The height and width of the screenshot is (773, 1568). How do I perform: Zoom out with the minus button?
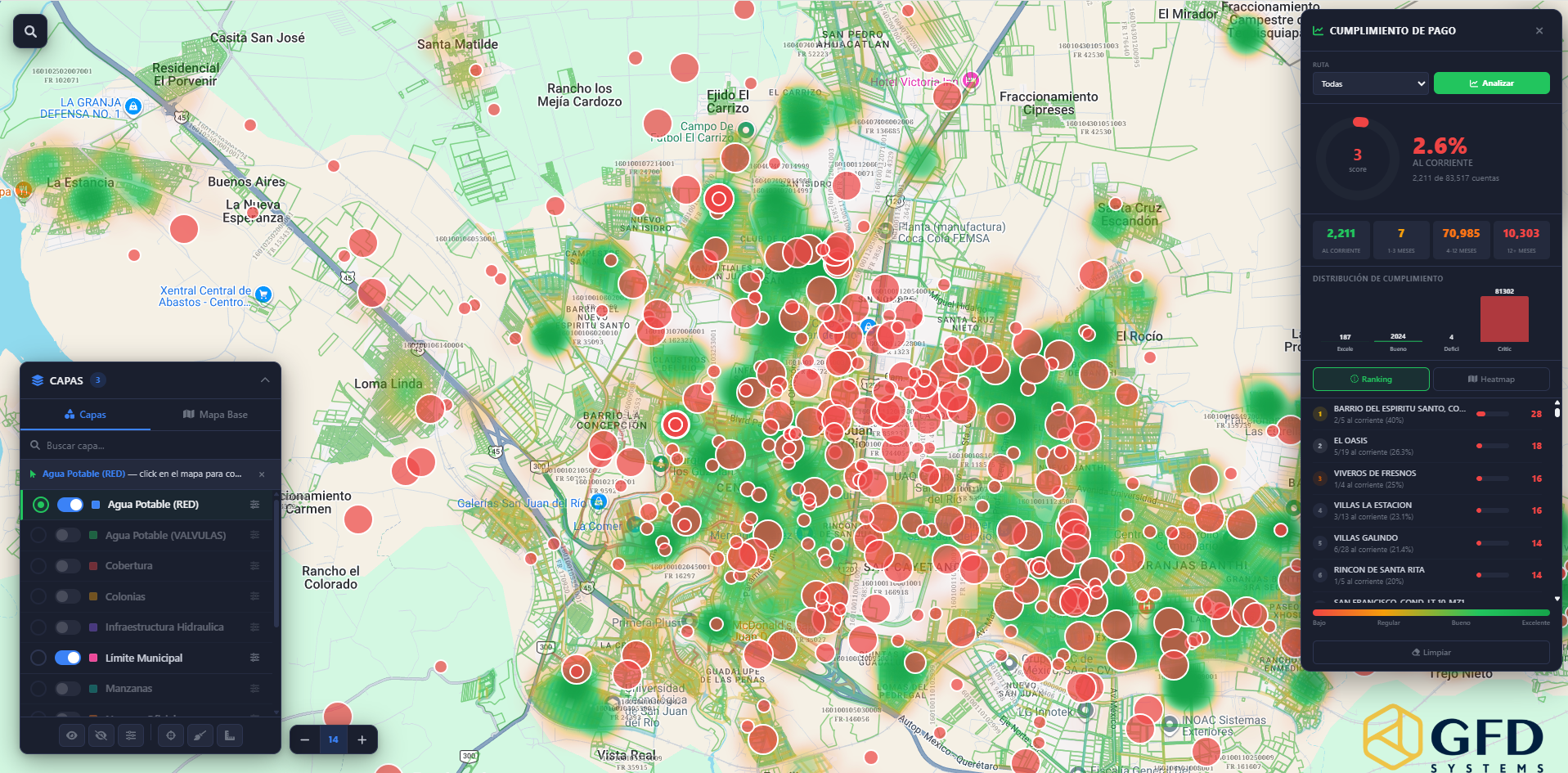pos(305,739)
